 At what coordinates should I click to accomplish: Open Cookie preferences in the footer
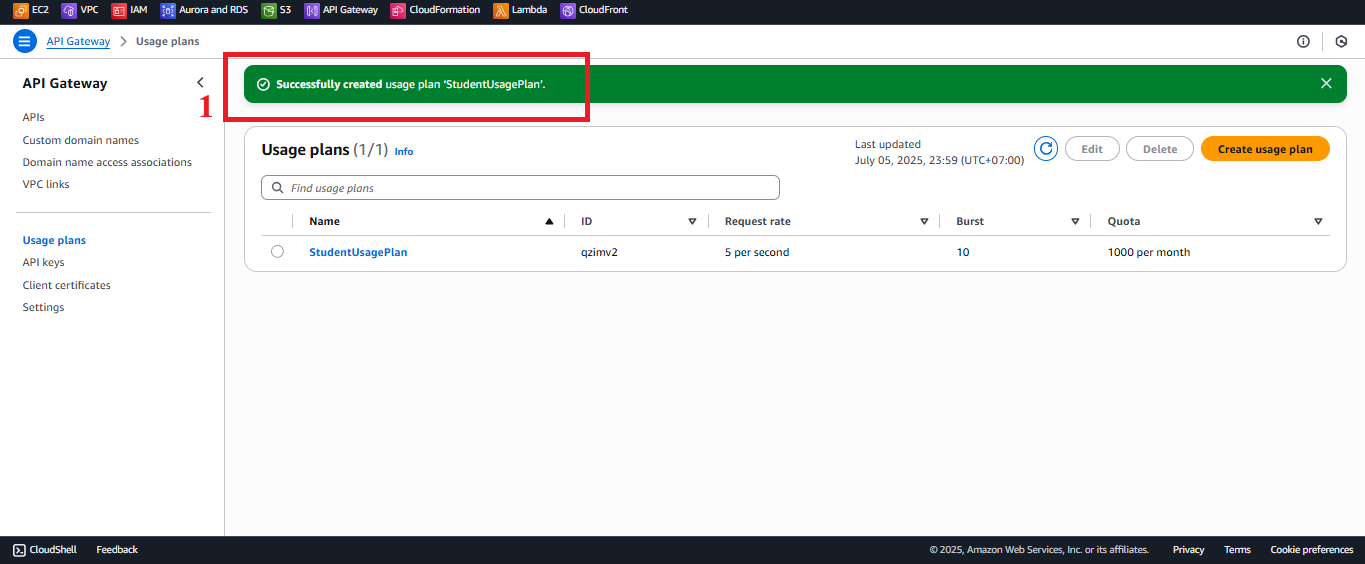[x=1311, y=550]
